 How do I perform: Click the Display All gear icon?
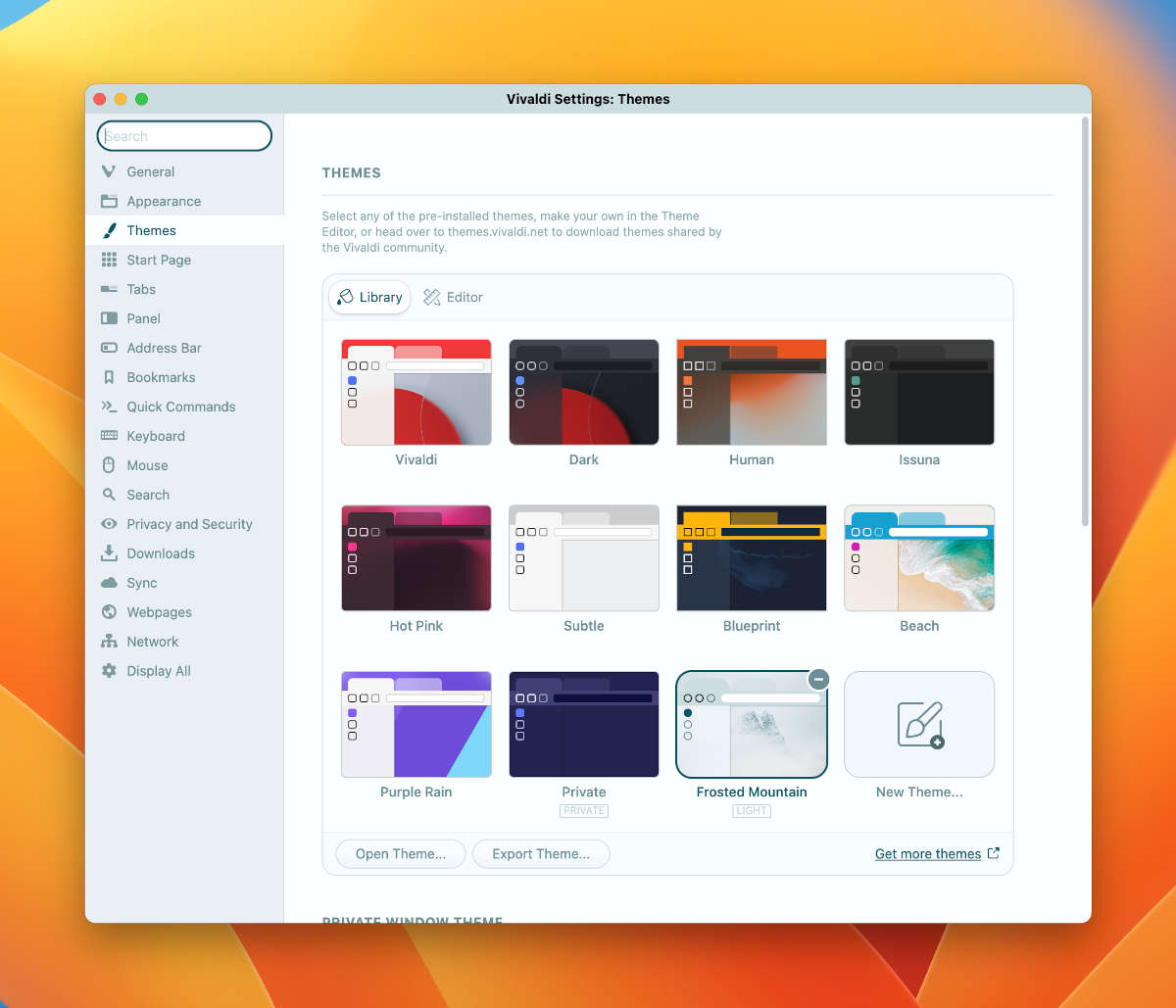109,671
